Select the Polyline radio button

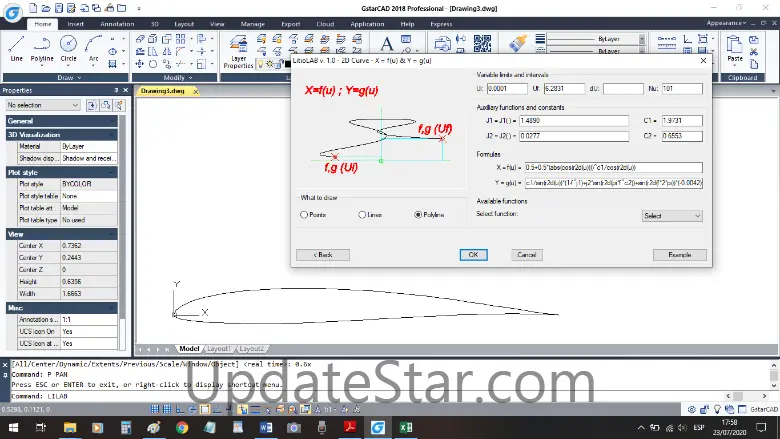click(418, 215)
